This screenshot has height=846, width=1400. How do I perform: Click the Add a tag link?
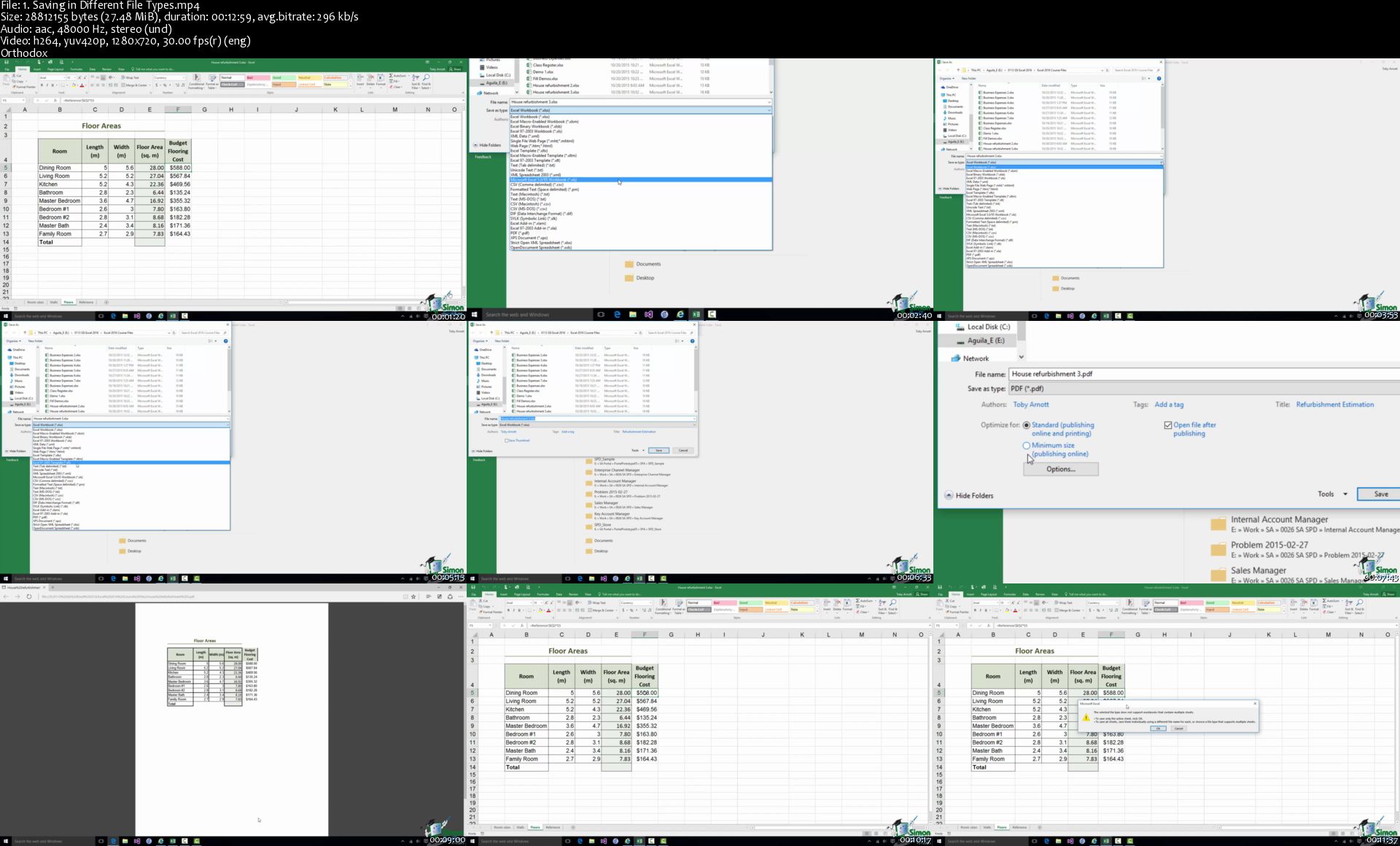1169,405
